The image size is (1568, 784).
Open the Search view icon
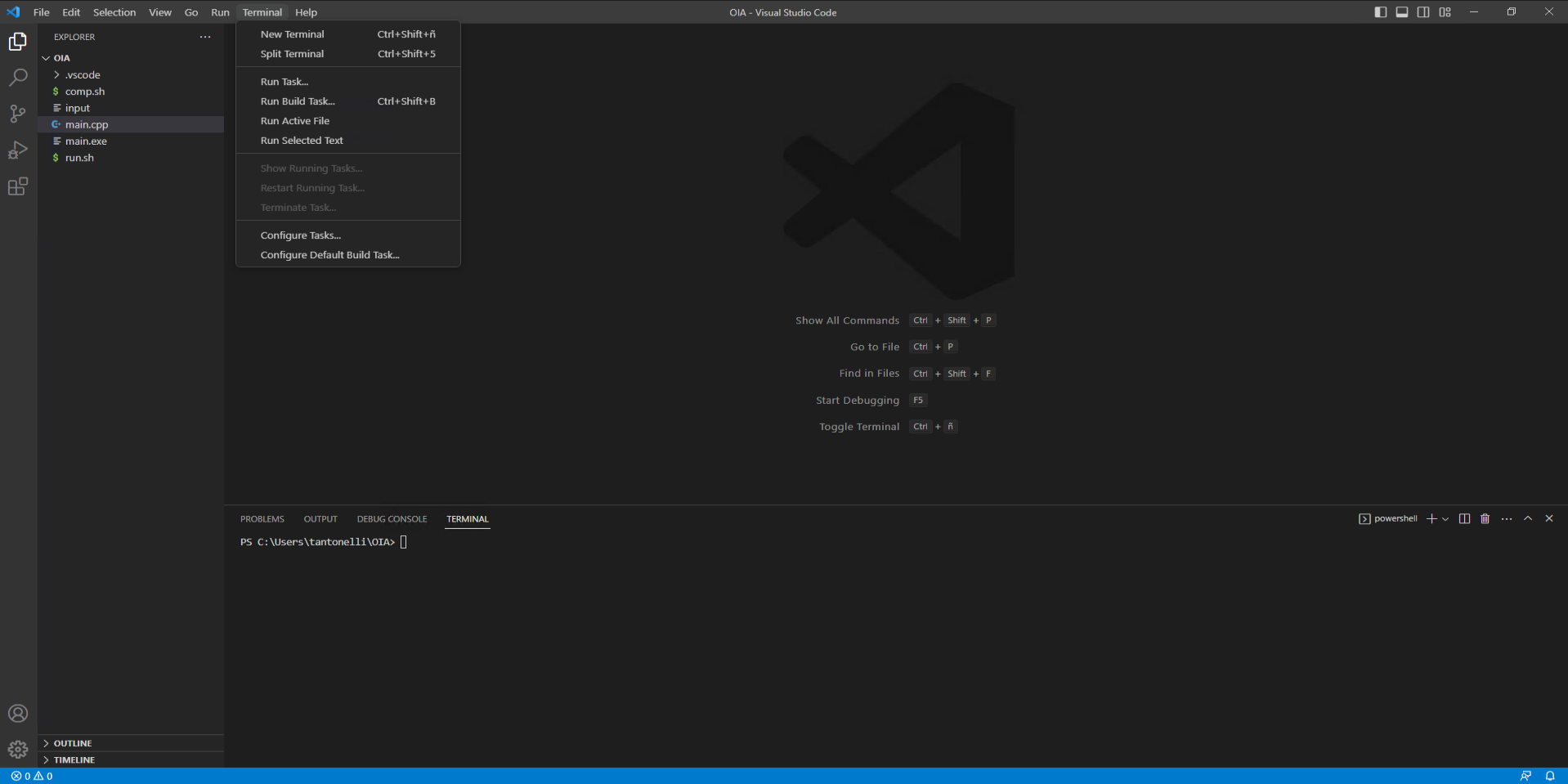click(x=18, y=78)
